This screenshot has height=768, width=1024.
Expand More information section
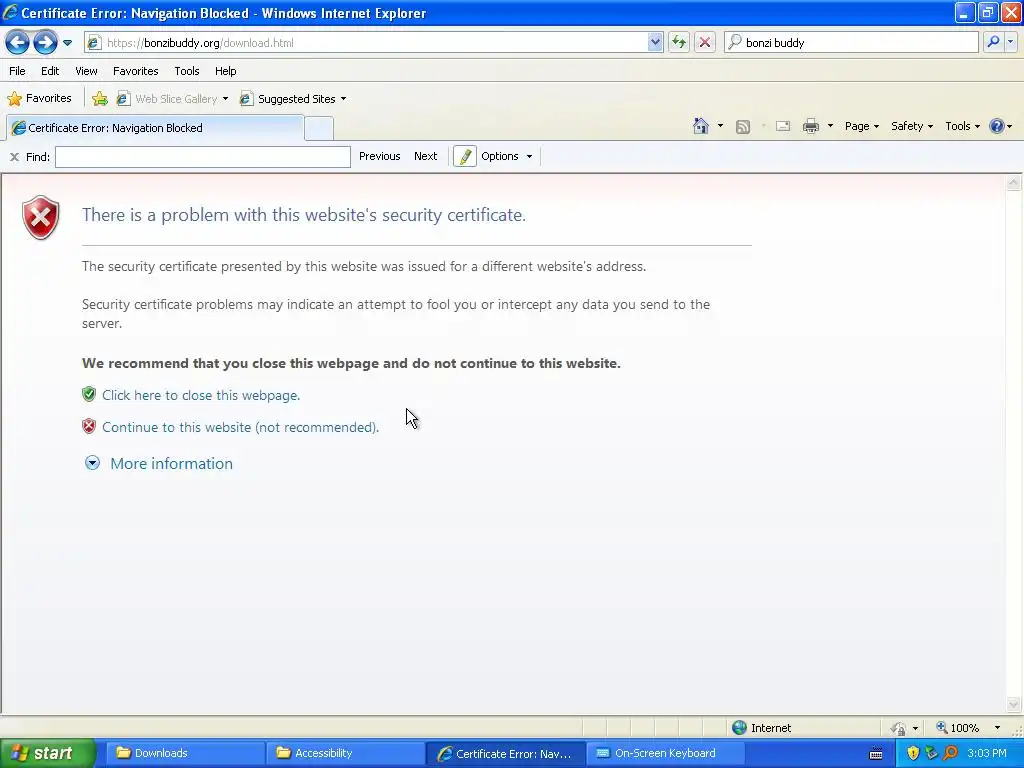coord(159,463)
